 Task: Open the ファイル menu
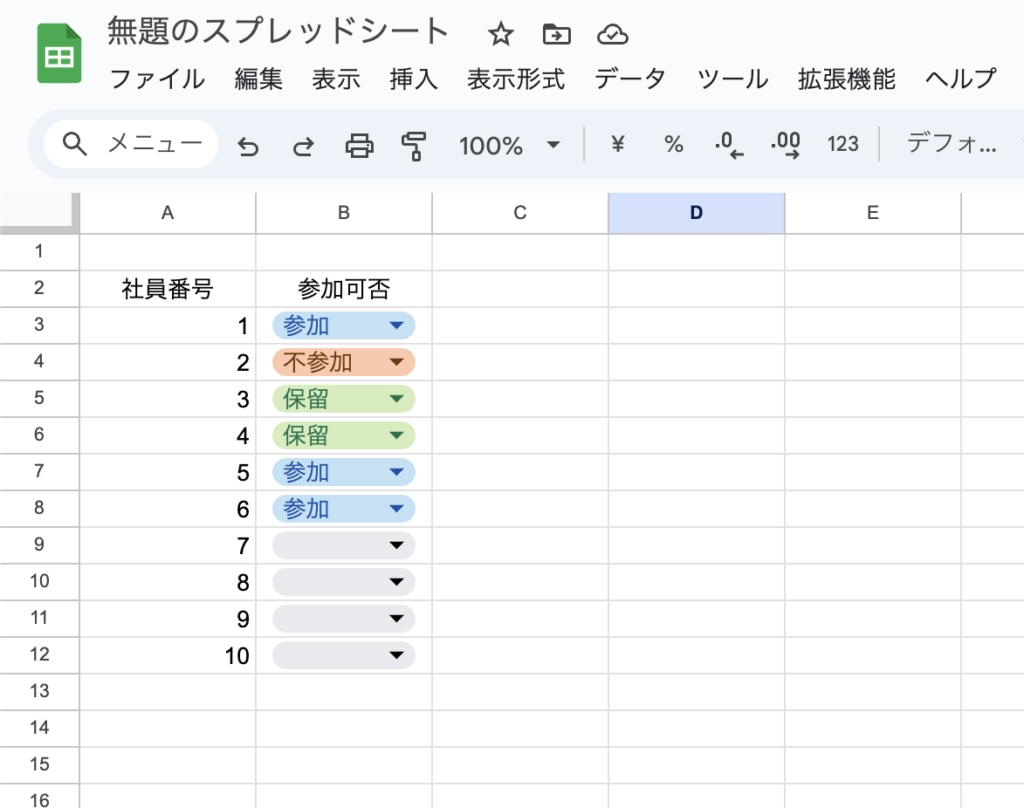point(157,79)
